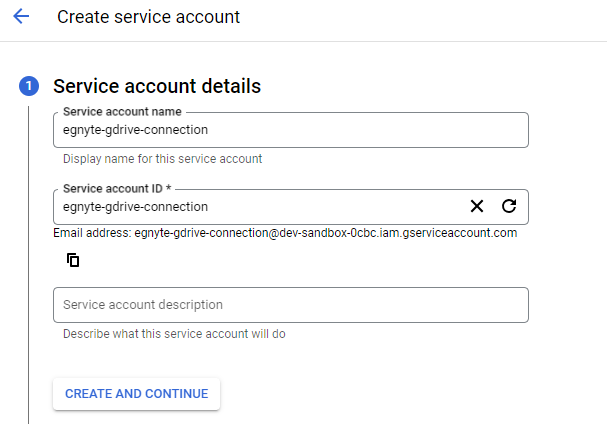607x424 pixels.
Task: Clear the Service account ID field
Action: click(477, 206)
